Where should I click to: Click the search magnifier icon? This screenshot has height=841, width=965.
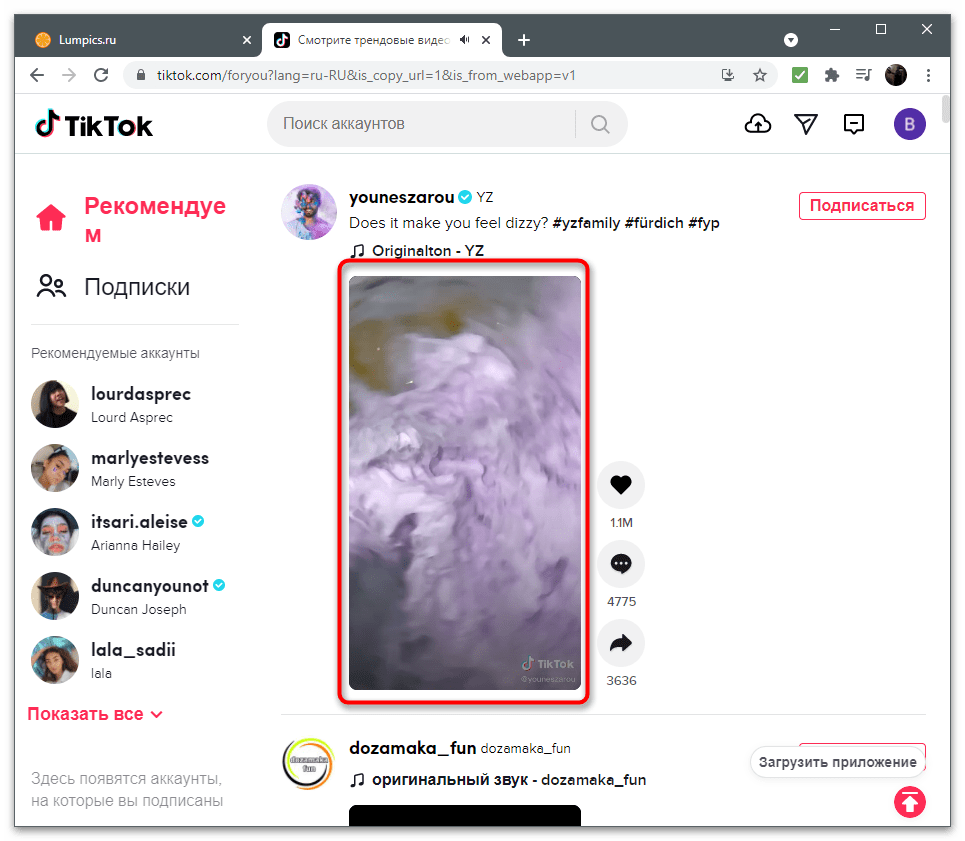[600, 124]
